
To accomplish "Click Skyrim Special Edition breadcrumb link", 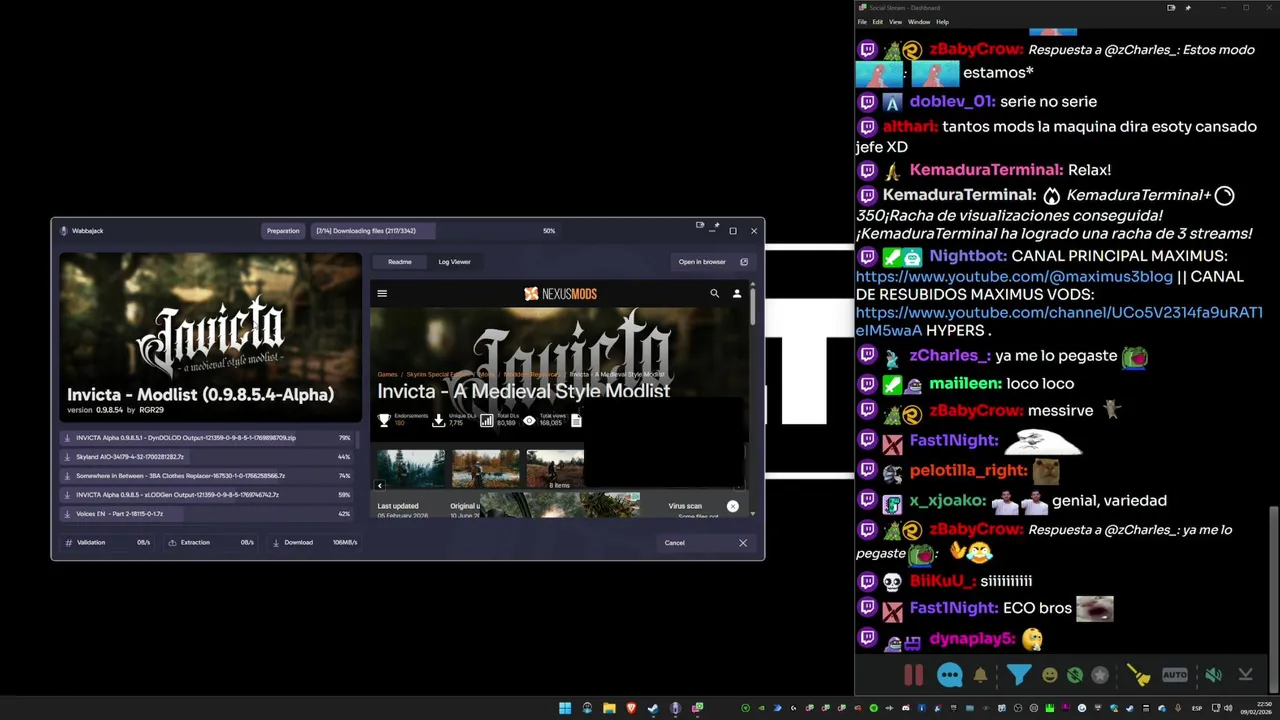I will point(440,374).
